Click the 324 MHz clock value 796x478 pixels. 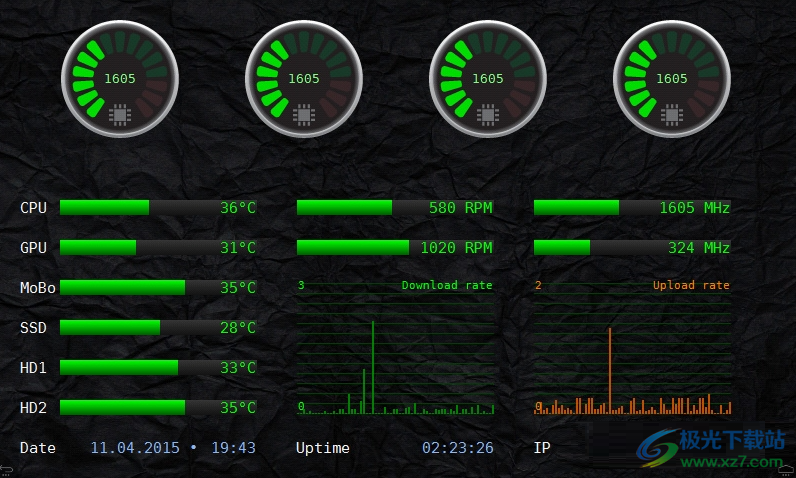pyautogui.click(x=699, y=248)
